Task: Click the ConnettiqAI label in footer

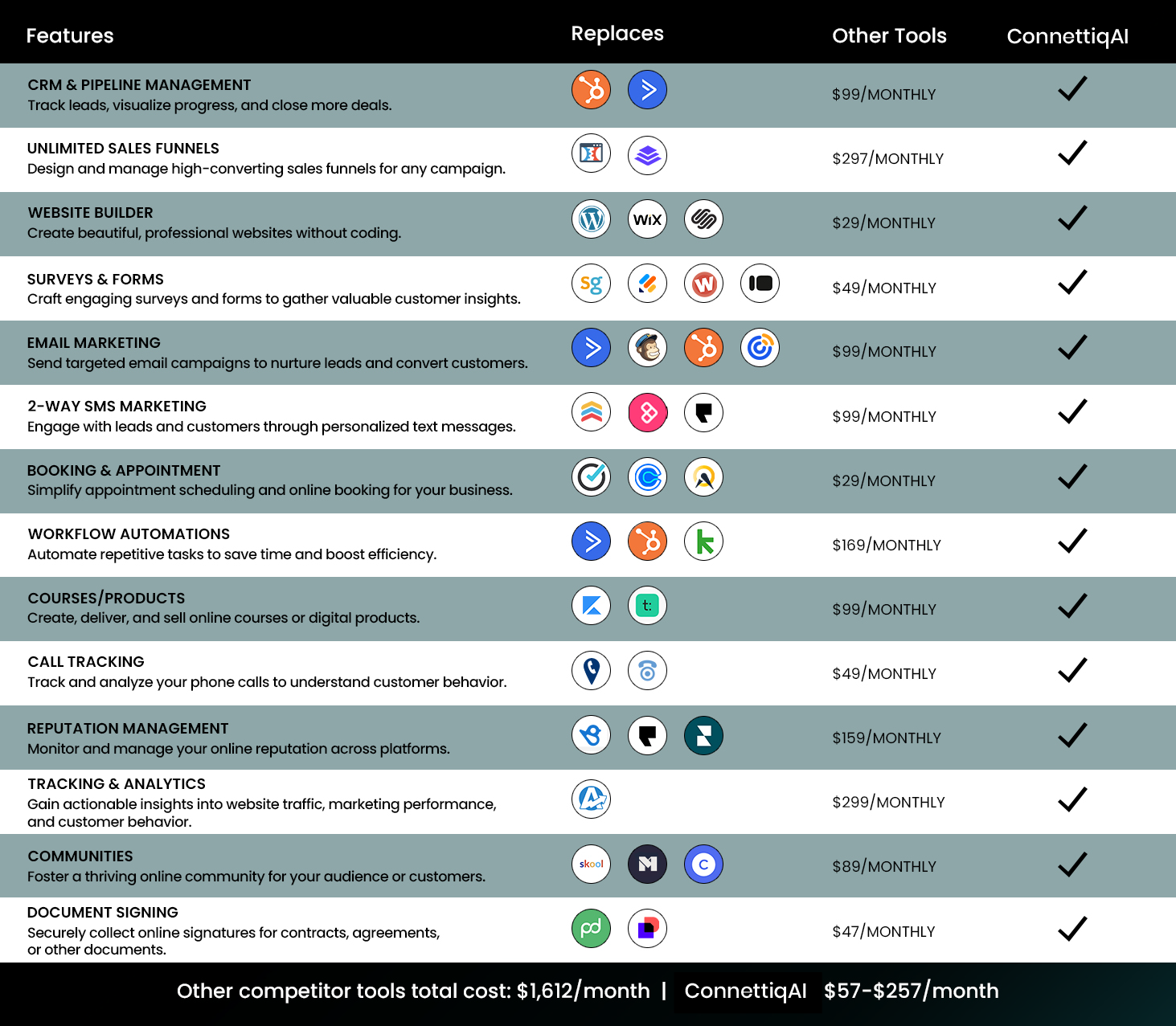Action: point(745,991)
